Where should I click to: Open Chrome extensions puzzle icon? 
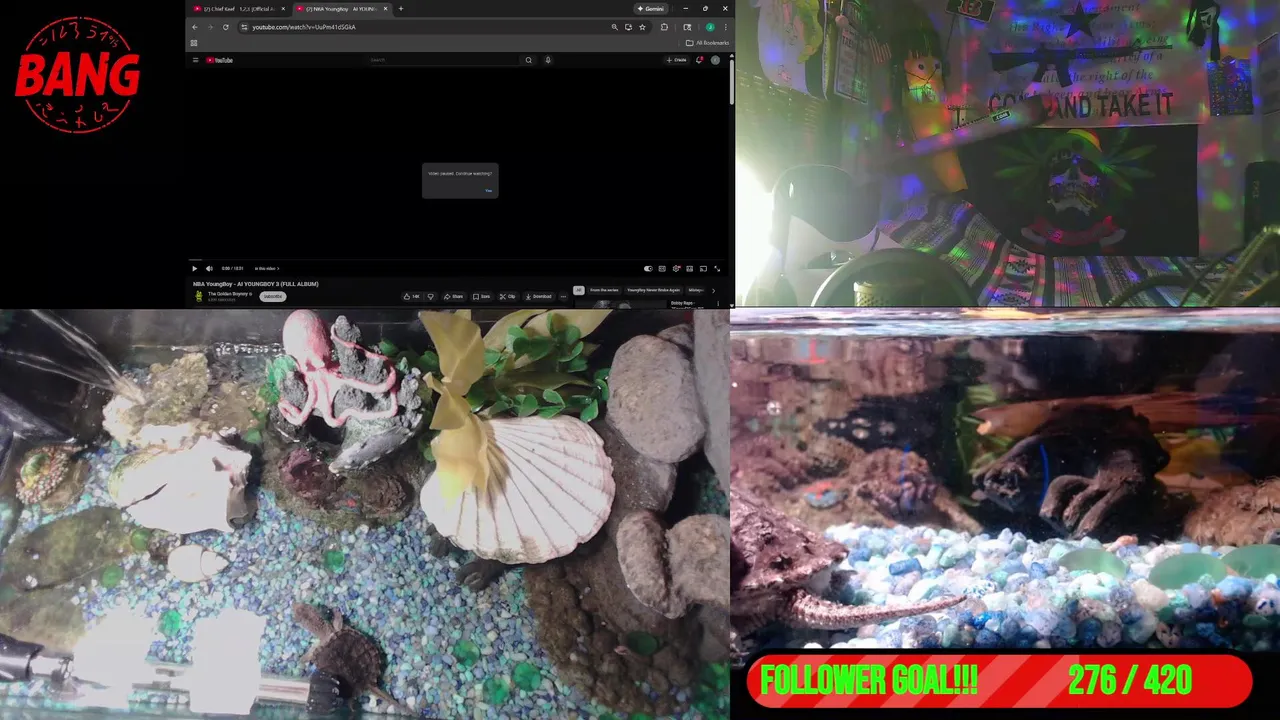664,27
